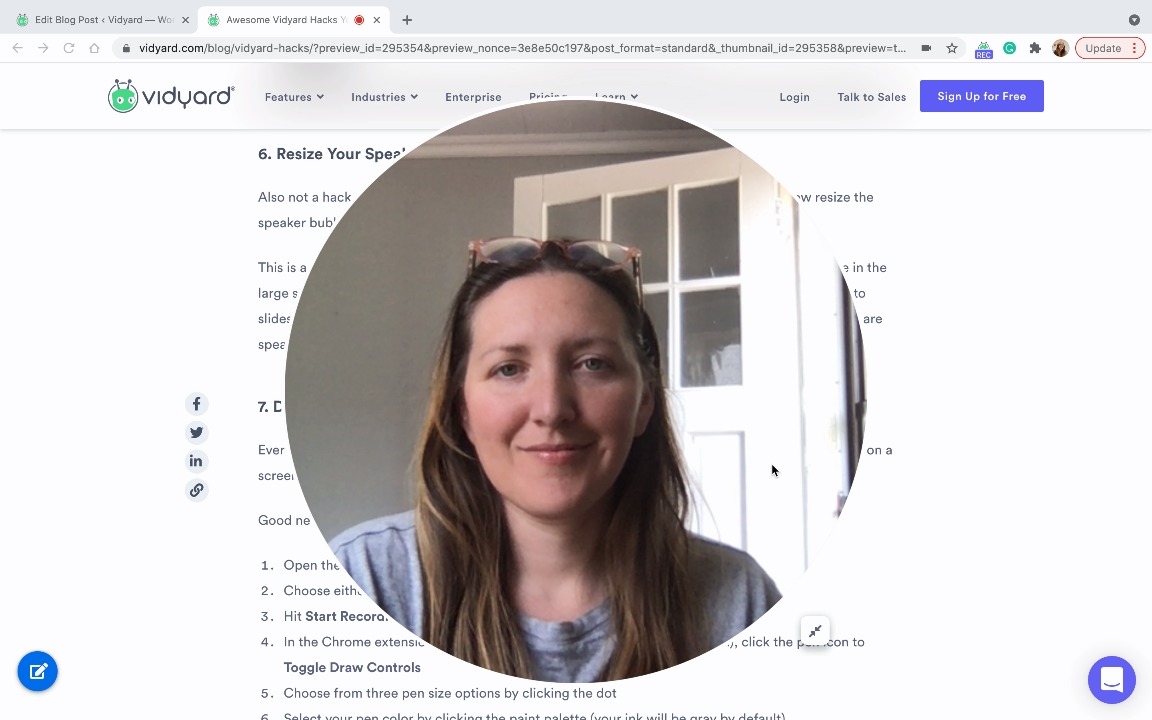Screen dimensions: 1152x720
Task: Click the speaker bubble webcam video
Action: coord(575,391)
